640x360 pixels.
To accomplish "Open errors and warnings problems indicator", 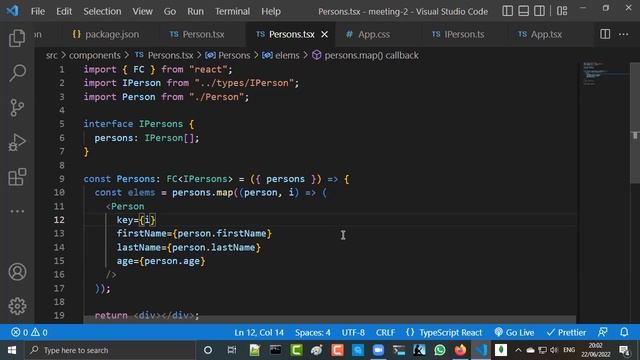I will (x=29, y=332).
